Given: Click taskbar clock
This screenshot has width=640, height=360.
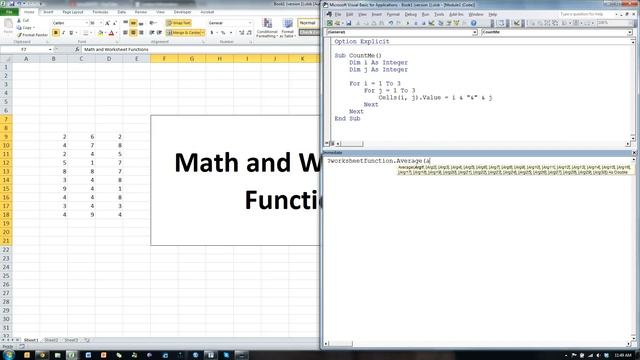Looking at the screenshot, I should [x=624, y=356].
